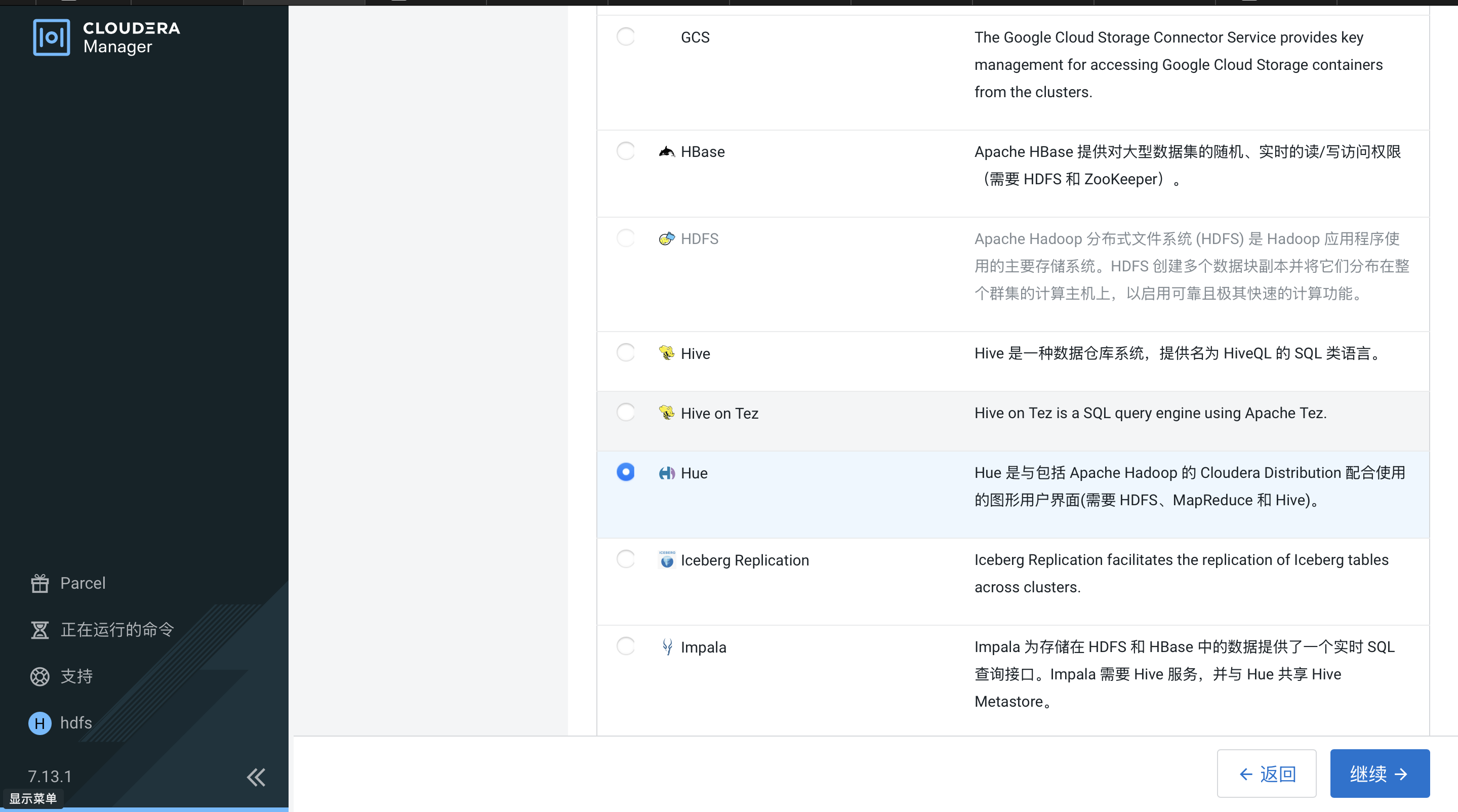Click the Hue service icon
The width and height of the screenshot is (1458, 812).
point(667,473)
